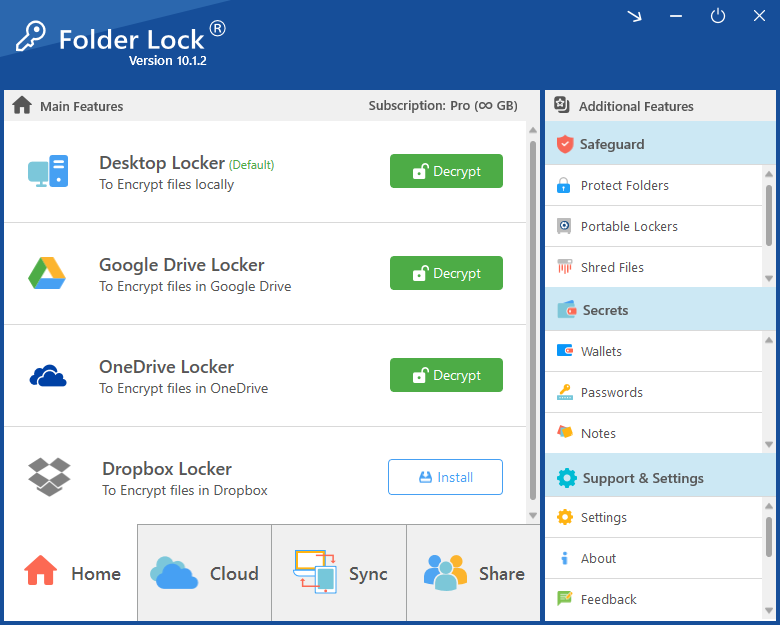Open the Share tab

click(x=474, y=573)
